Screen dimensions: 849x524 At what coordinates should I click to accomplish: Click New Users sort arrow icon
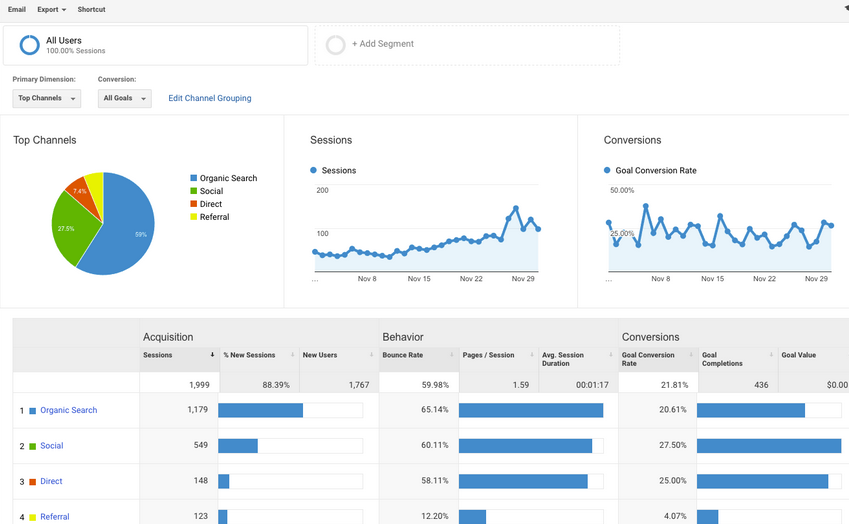tap(371, 355)
